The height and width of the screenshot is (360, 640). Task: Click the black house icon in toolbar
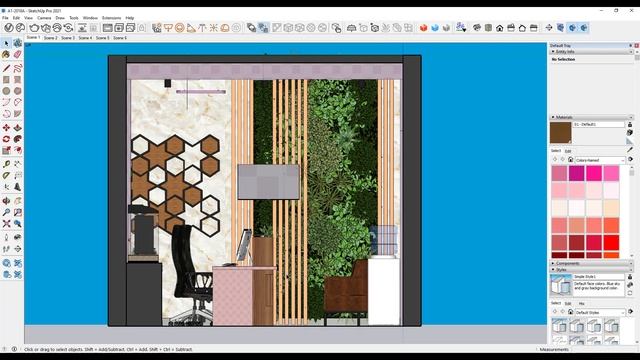(500, 28)
